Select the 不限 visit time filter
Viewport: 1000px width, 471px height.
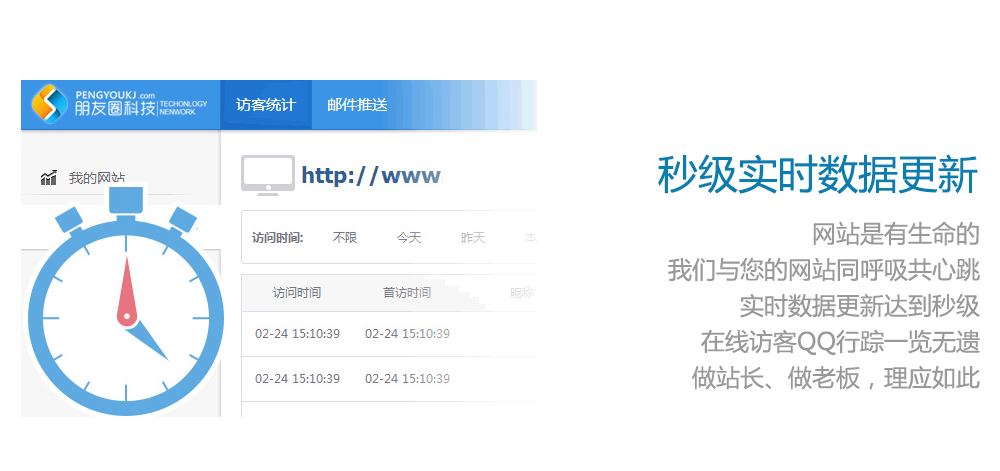point(345,237)
